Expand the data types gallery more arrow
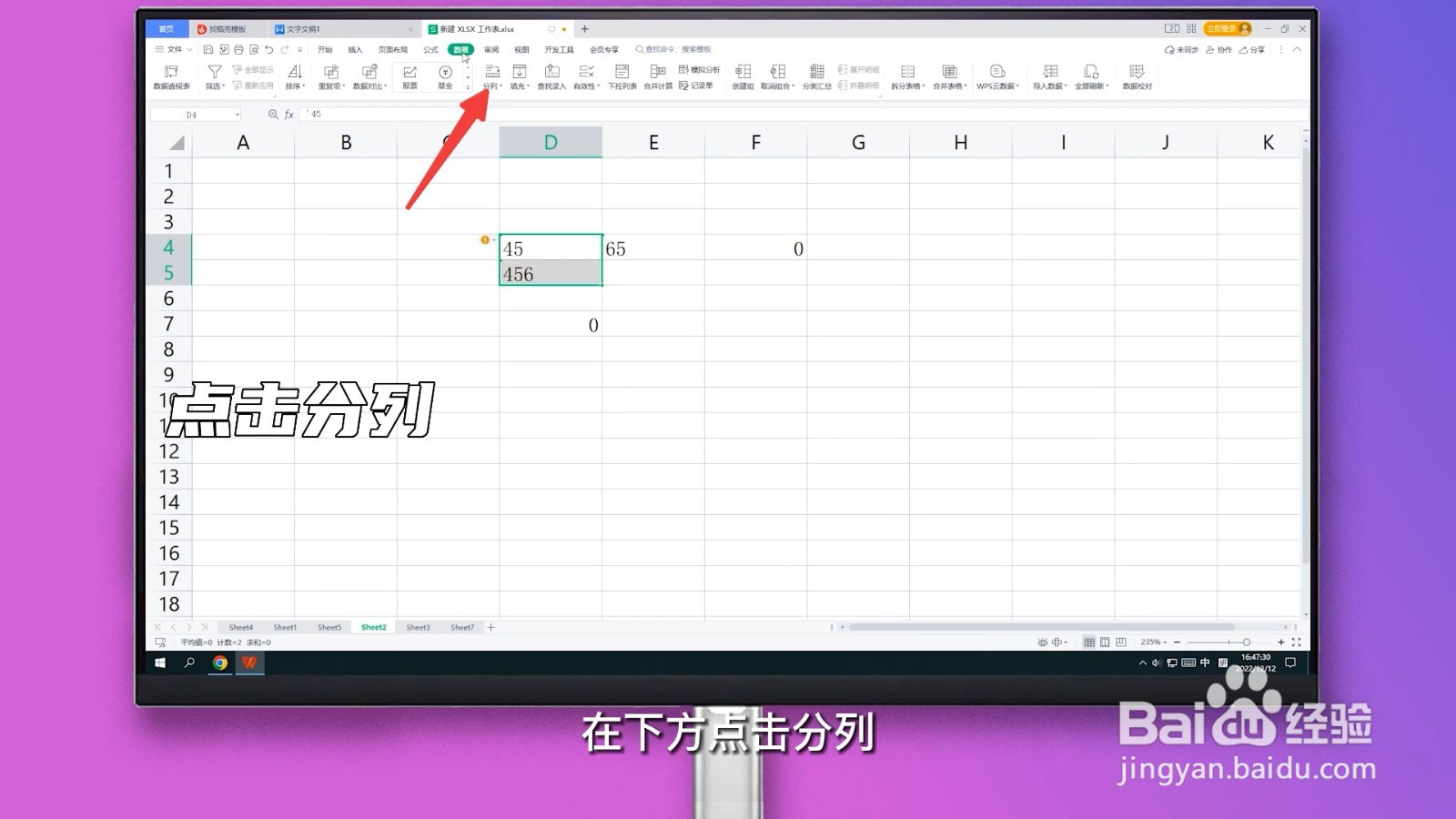 pyautogui.click(x=468, y=87)
